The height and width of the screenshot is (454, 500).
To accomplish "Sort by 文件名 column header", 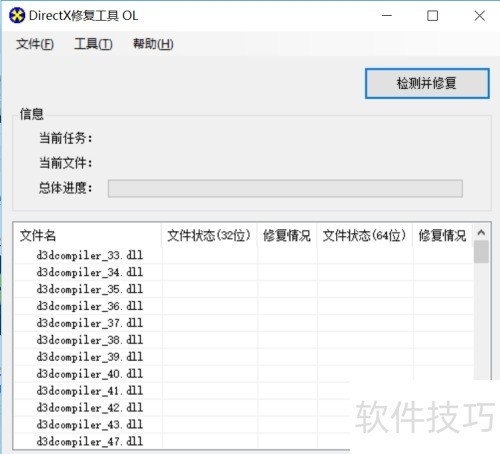I will pos(87,236).
